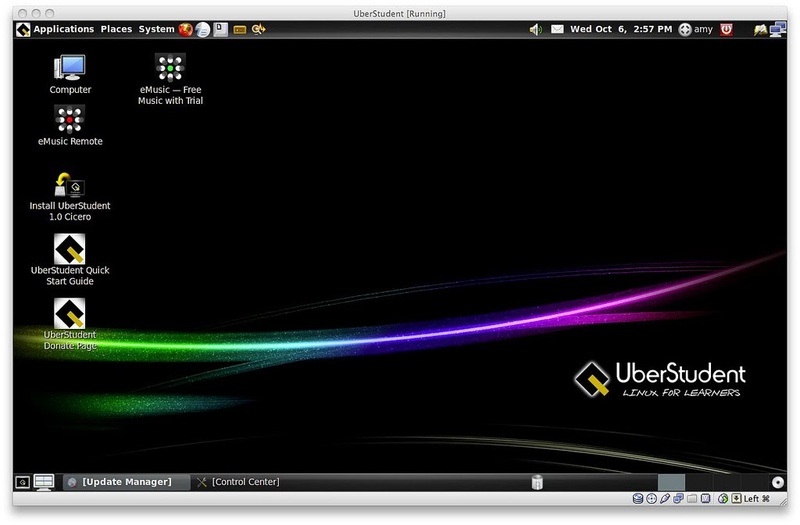Click VirtualBox keyboard capture arrow icon
This screenshot has width=800, height=525.
[x=736, y=498]
